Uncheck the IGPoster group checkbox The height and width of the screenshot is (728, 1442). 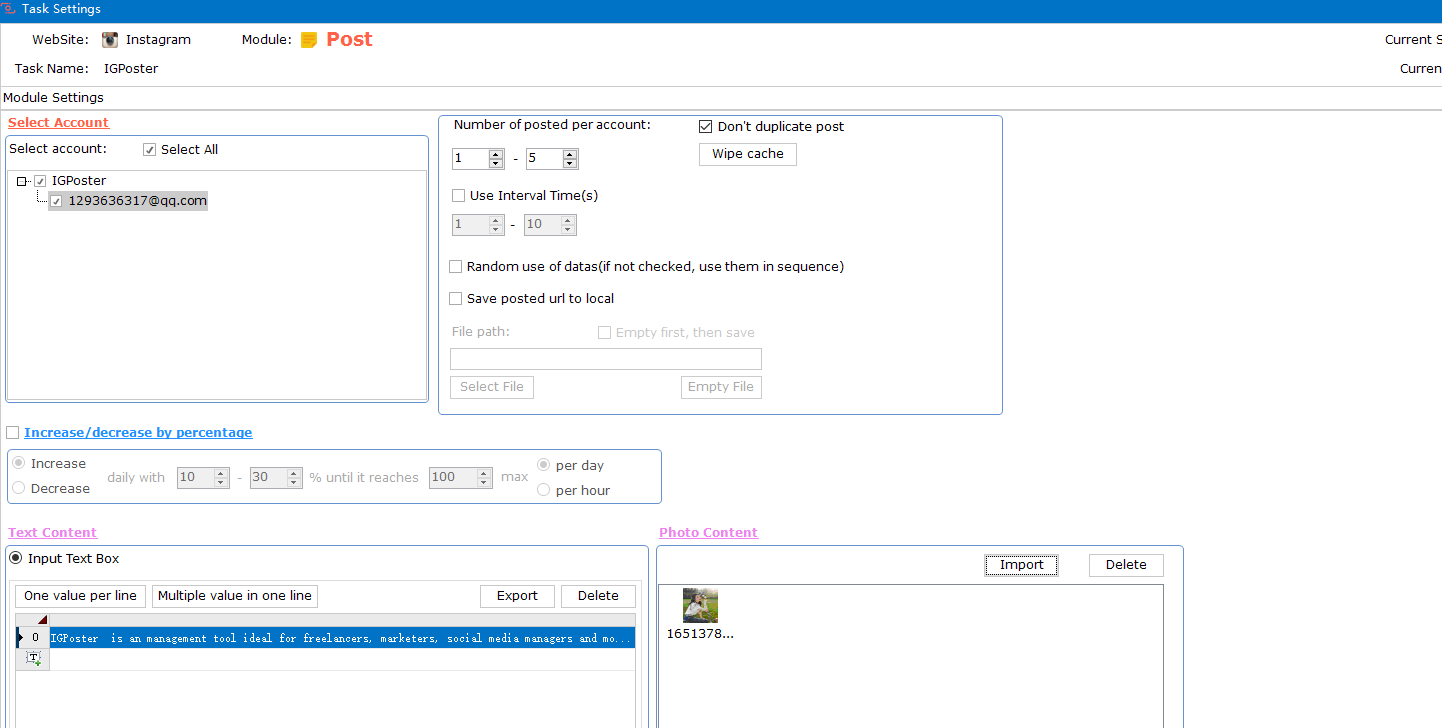click(40, 181)
